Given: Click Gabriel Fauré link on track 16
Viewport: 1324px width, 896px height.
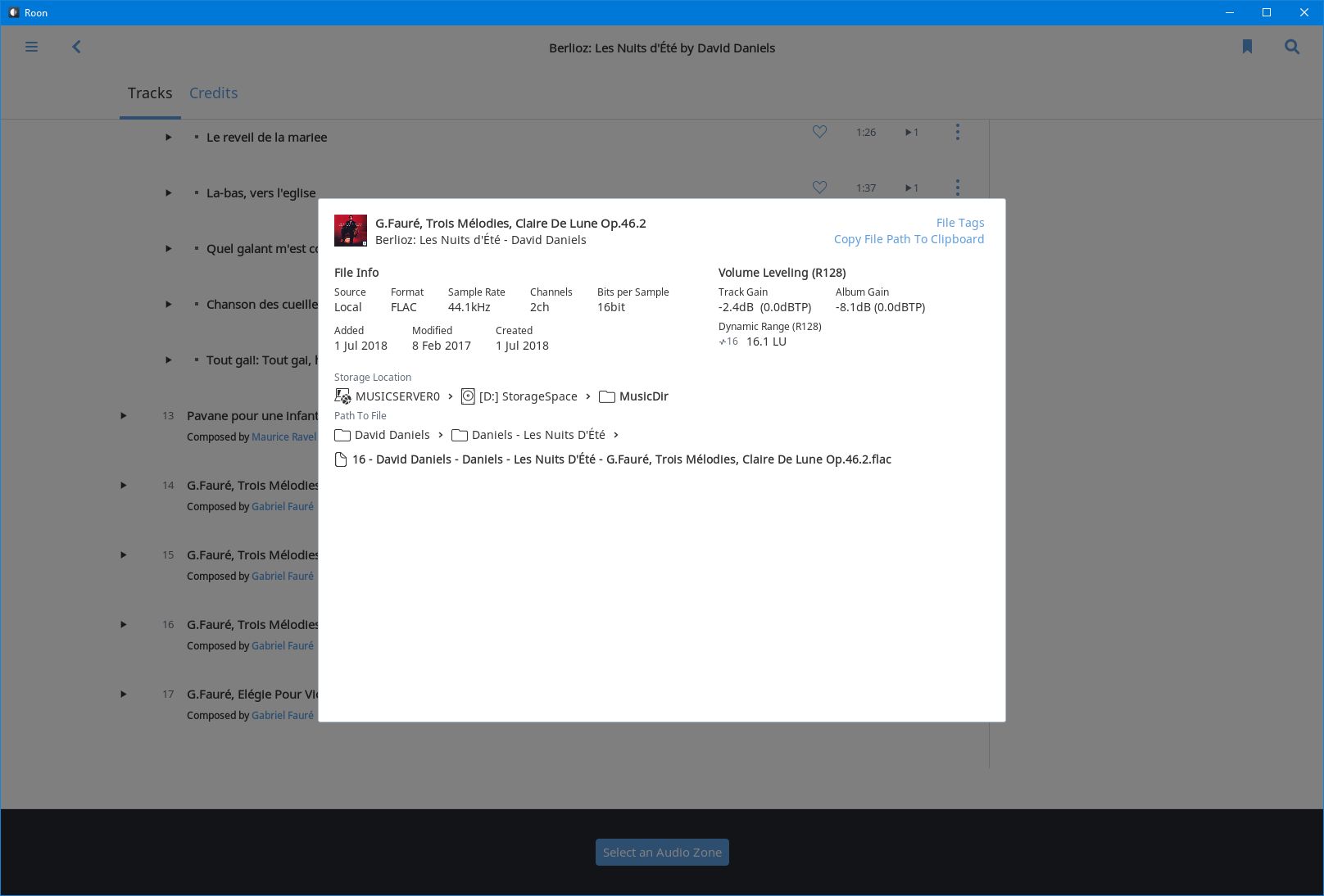Looking at the screenshot, I should point(283,646).
